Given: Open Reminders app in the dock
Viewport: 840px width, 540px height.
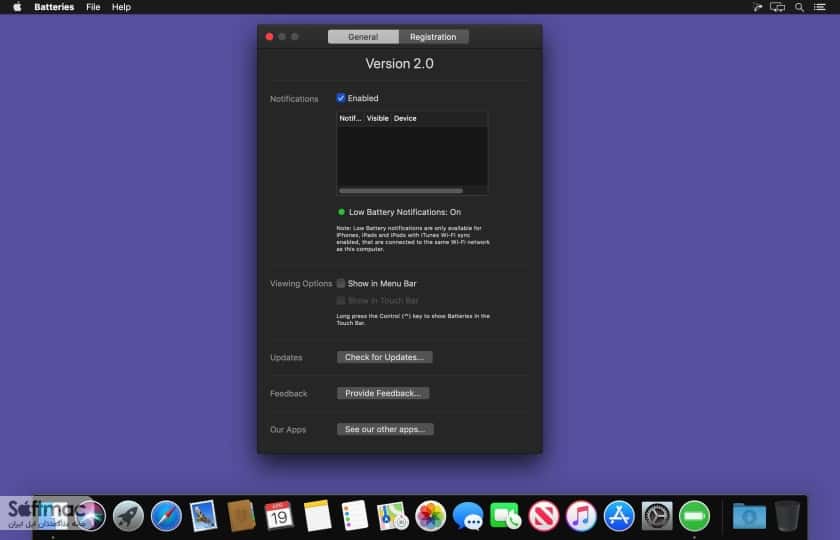Looking at the screenshot, I should point(355,516).
